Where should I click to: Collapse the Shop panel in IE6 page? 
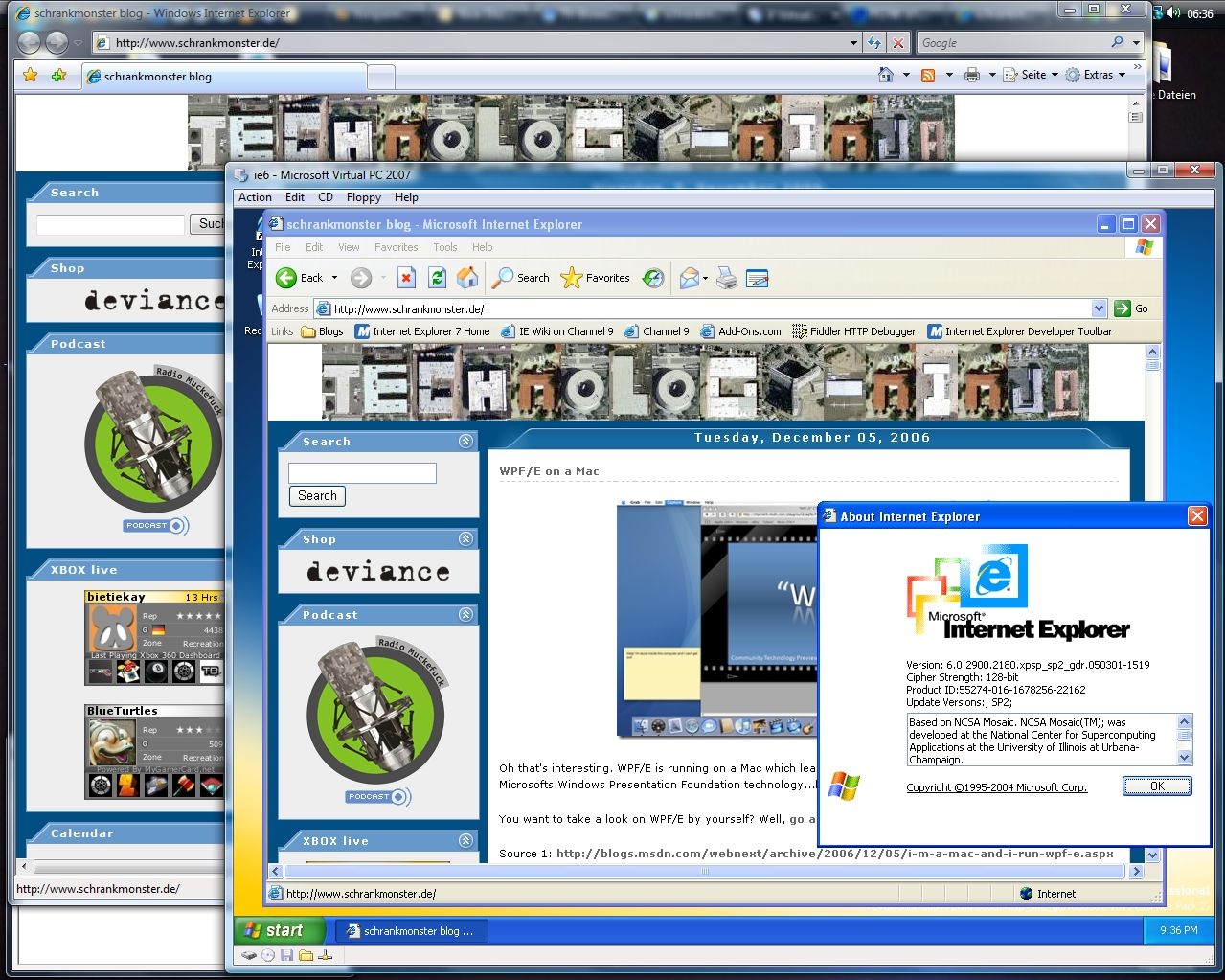click(x=465, y=538)
